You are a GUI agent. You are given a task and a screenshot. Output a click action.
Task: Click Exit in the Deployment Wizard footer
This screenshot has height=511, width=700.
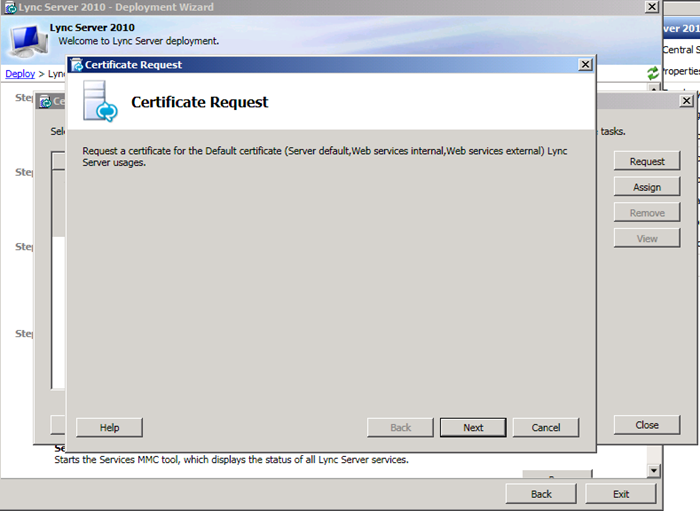point(621,494)
